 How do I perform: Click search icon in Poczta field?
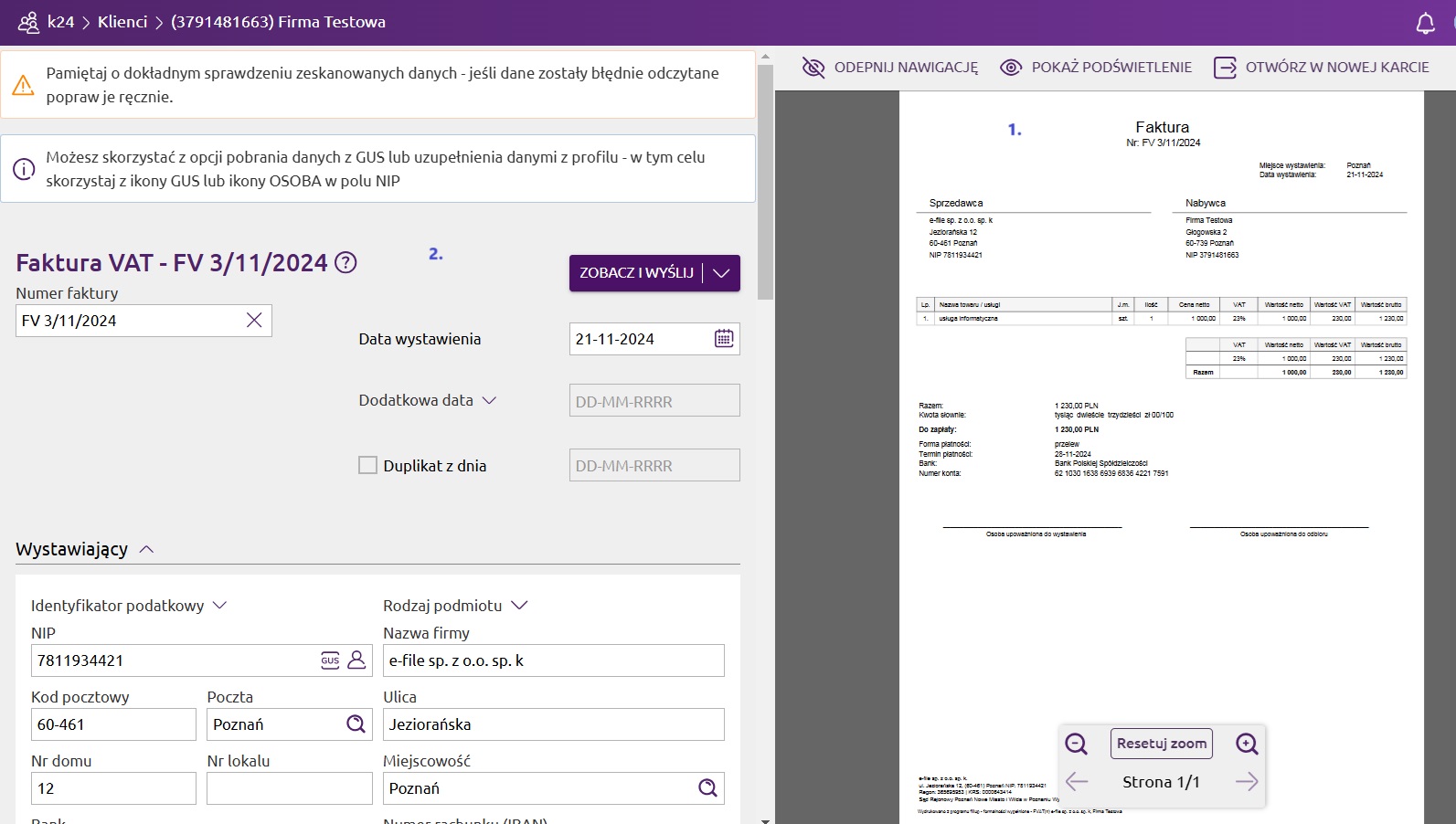(356, 724)
